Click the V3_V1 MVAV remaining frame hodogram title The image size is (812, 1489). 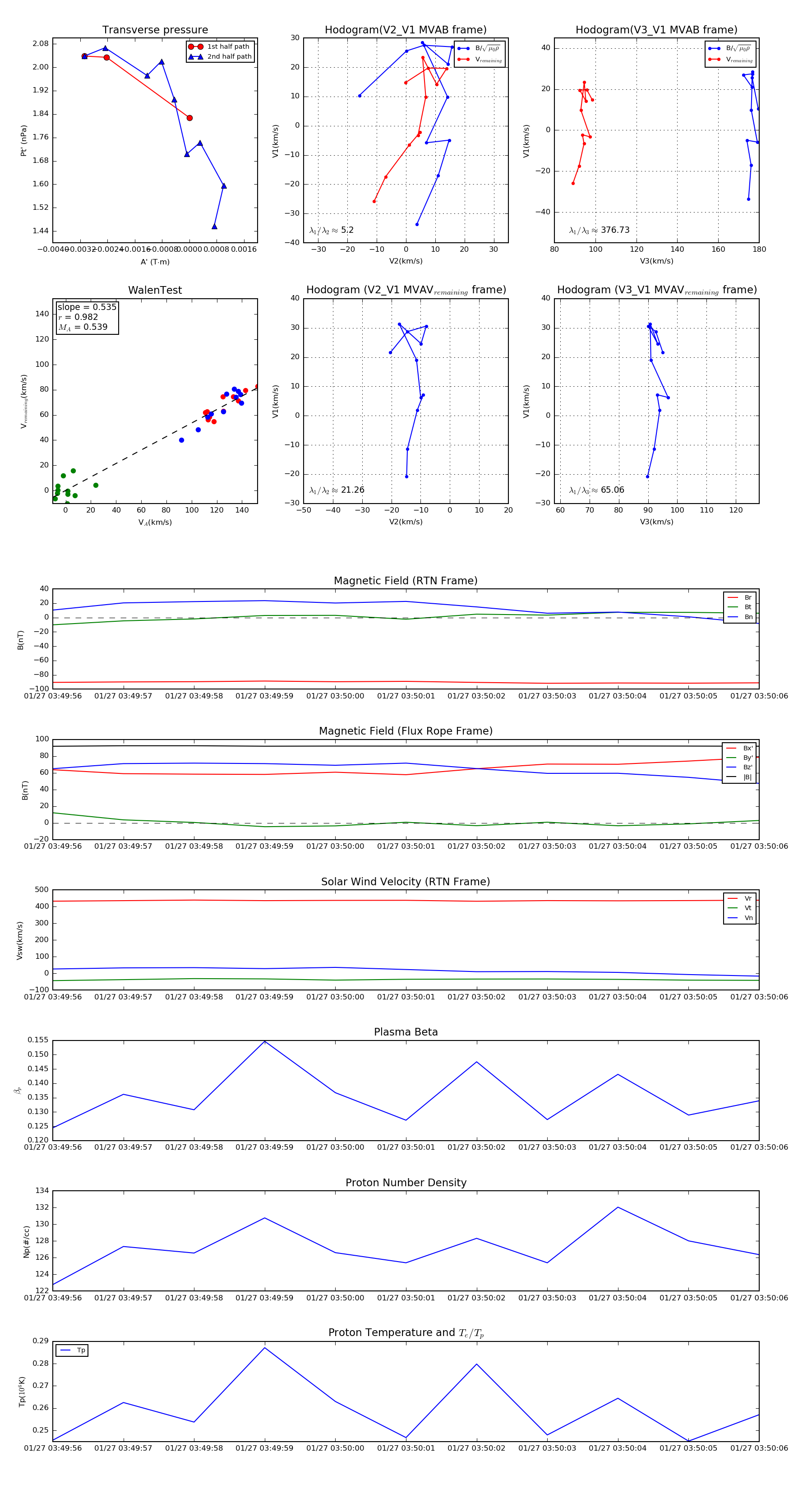pyautogui.click(x=656, y=290)
